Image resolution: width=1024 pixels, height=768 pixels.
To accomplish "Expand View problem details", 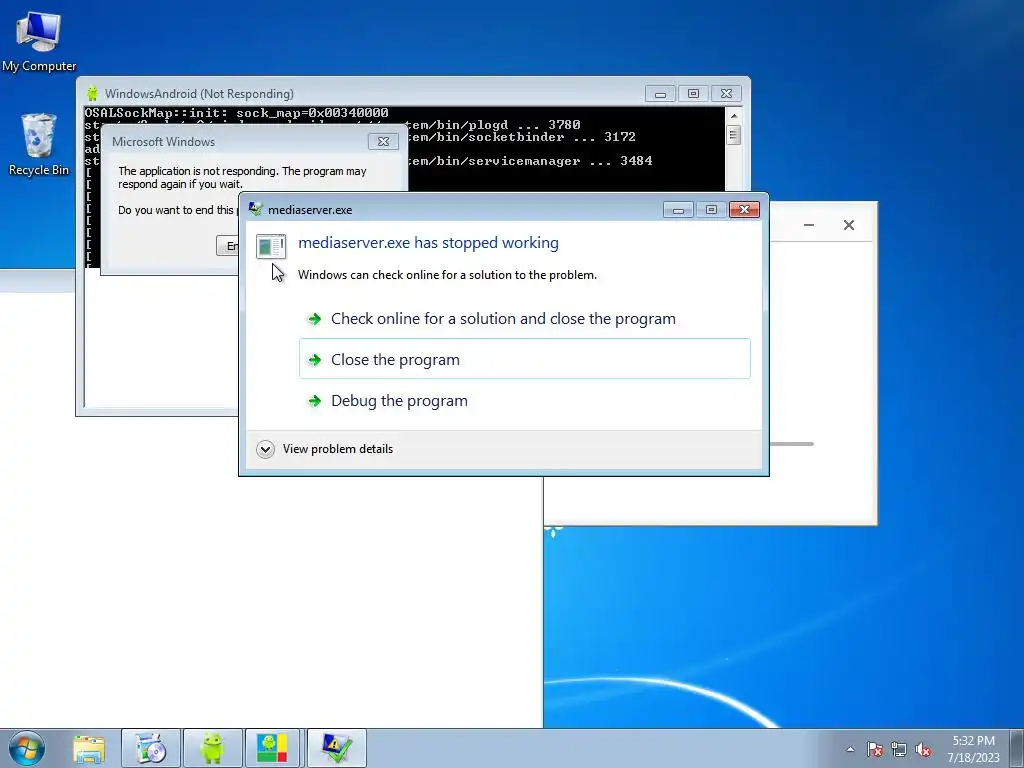I will point(325,449).
